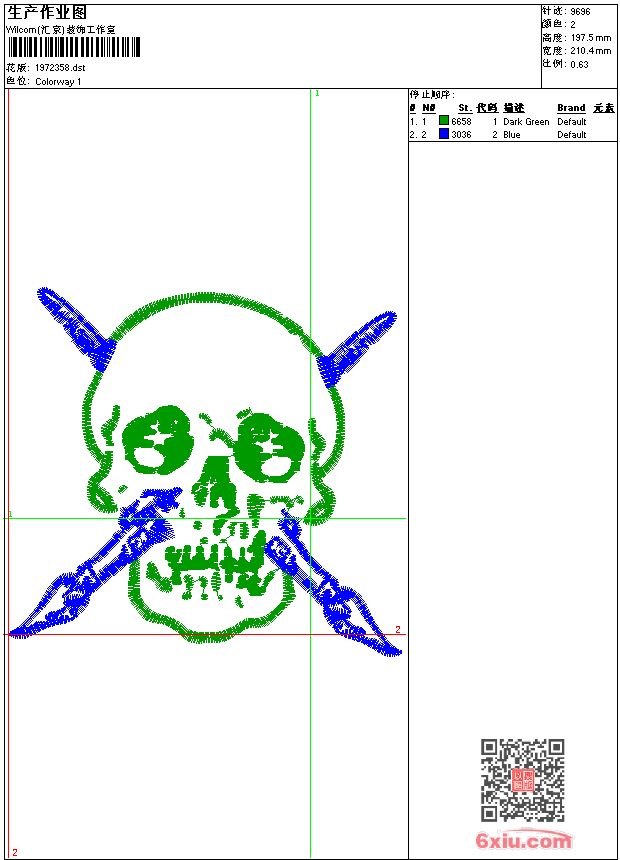Image resolution: width=620 pixels, height=860 pixels.
Task: Click the 'Brand' column header
Action: [571, 108]
